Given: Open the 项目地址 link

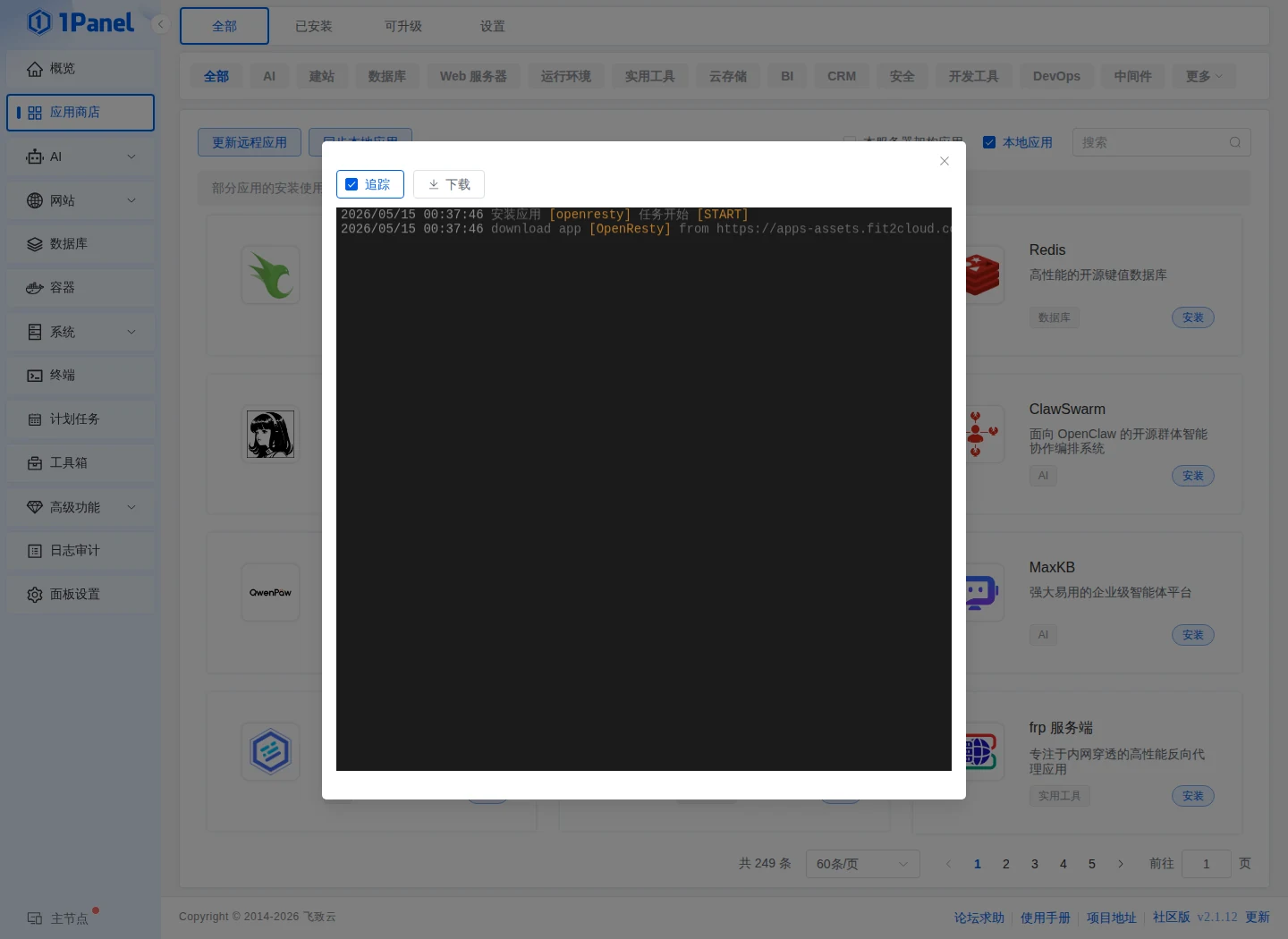Looking at the screenshot, I should click(1112, 918).
